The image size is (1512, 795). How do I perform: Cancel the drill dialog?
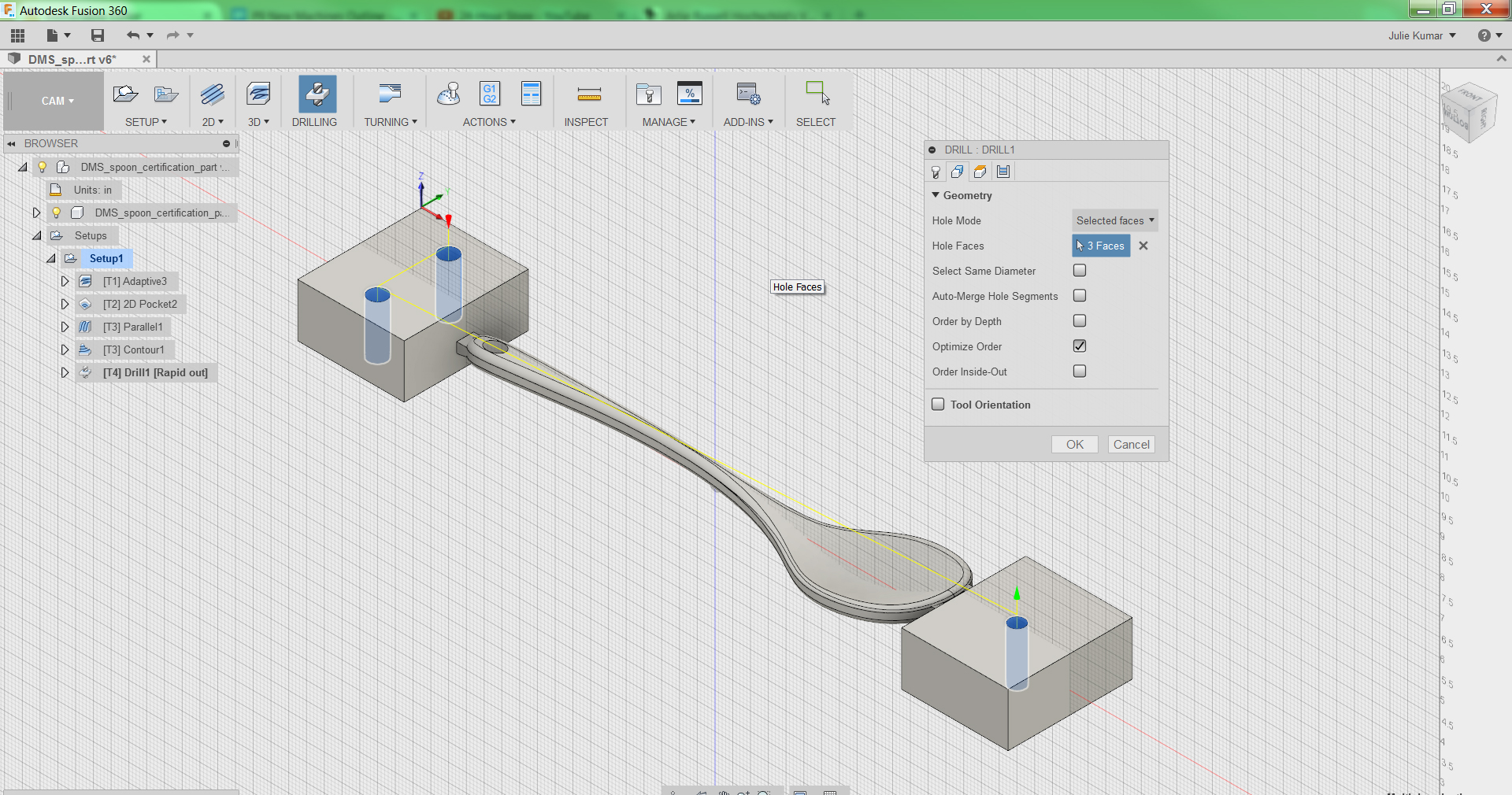tap(1132, 445)
